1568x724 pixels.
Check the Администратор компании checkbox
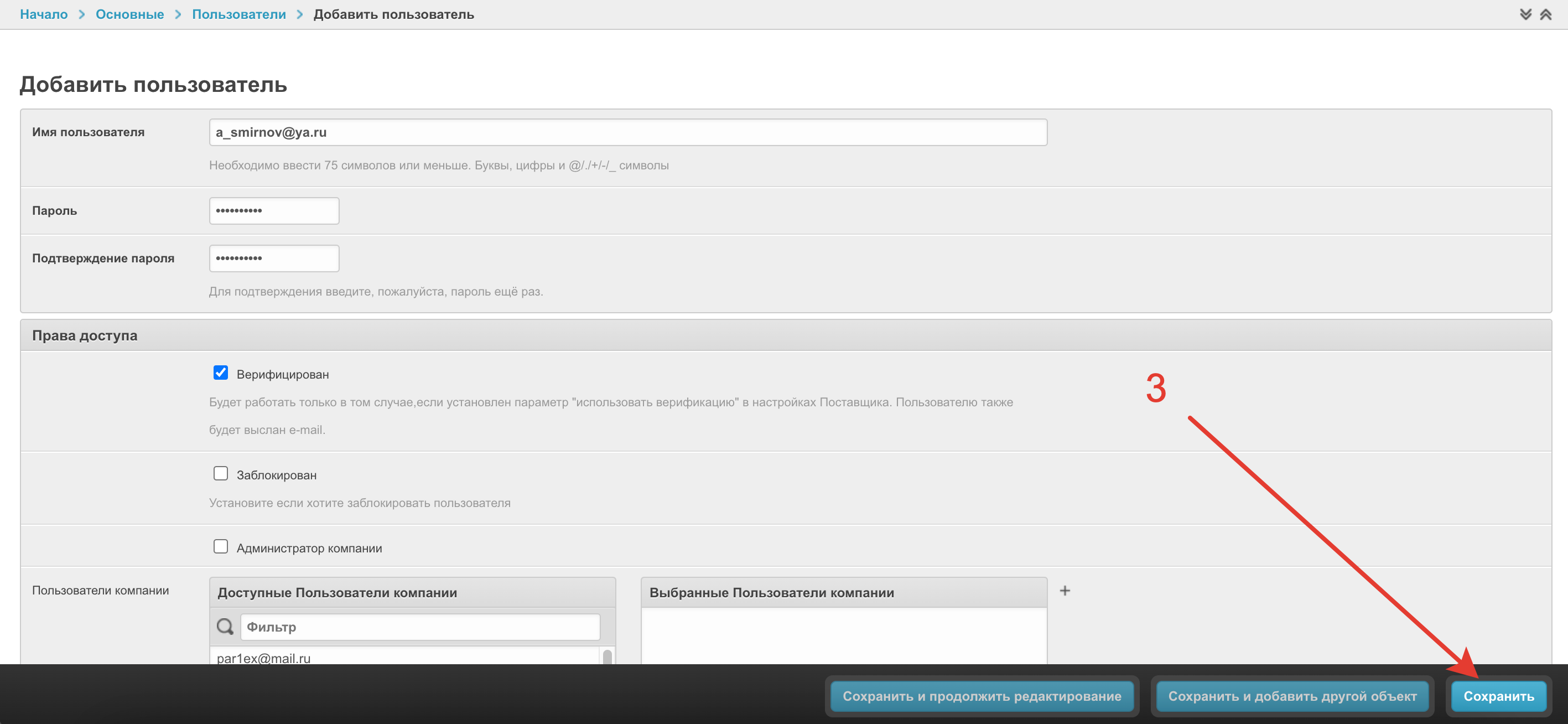tap(220, 546)
